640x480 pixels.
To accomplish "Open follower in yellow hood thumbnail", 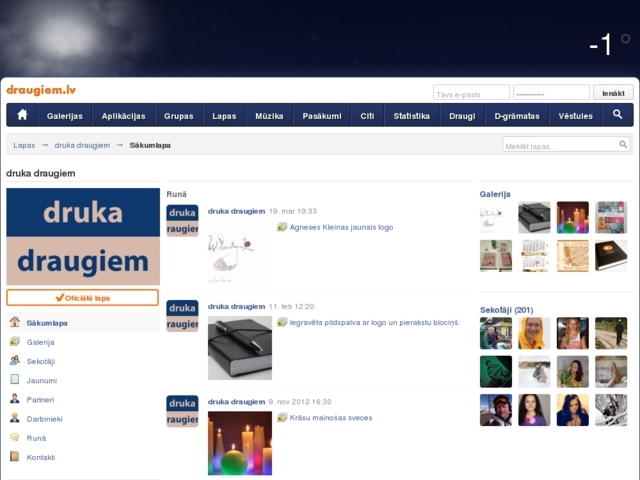I will (x=534, y=333).
